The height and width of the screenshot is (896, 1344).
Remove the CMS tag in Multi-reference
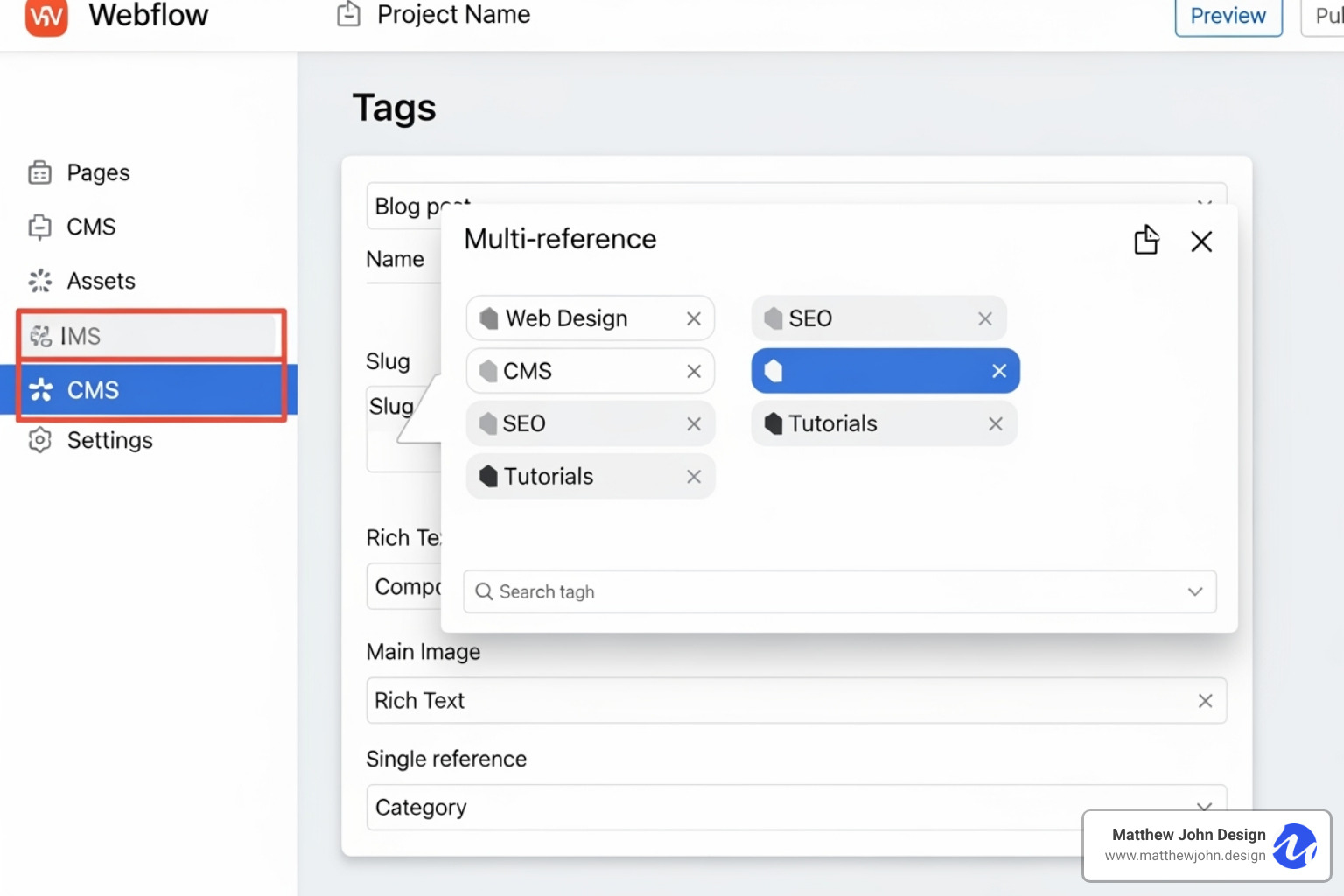point(694,371)
